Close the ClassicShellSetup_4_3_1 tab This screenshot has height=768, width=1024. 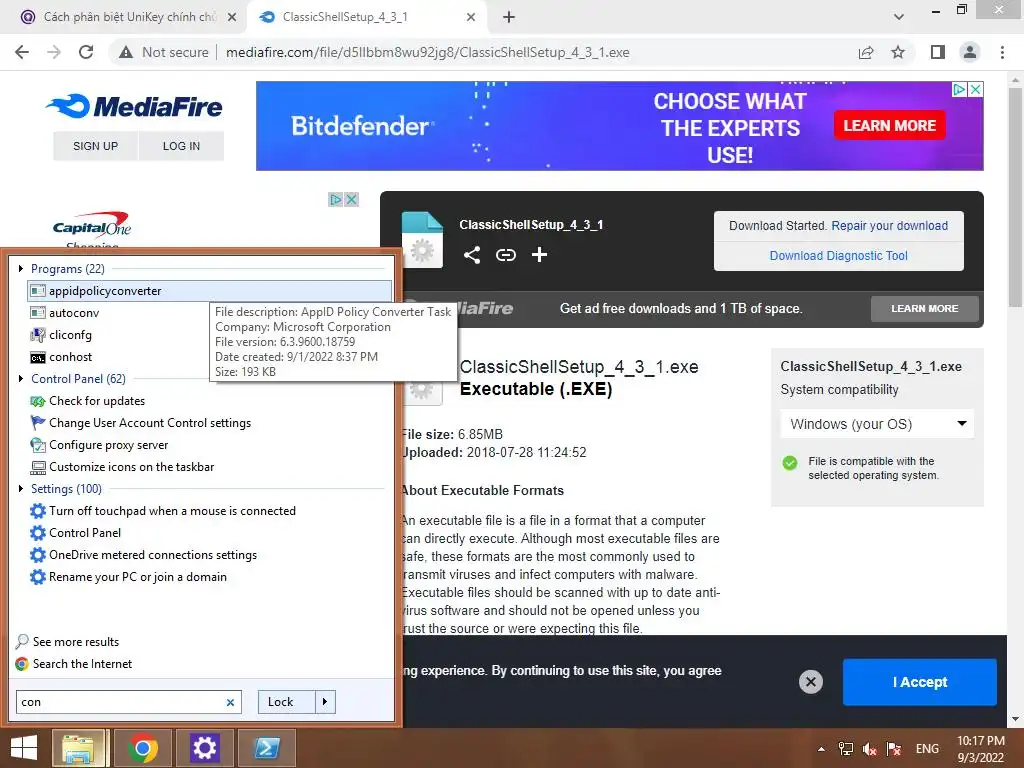(x=471, y=17)
